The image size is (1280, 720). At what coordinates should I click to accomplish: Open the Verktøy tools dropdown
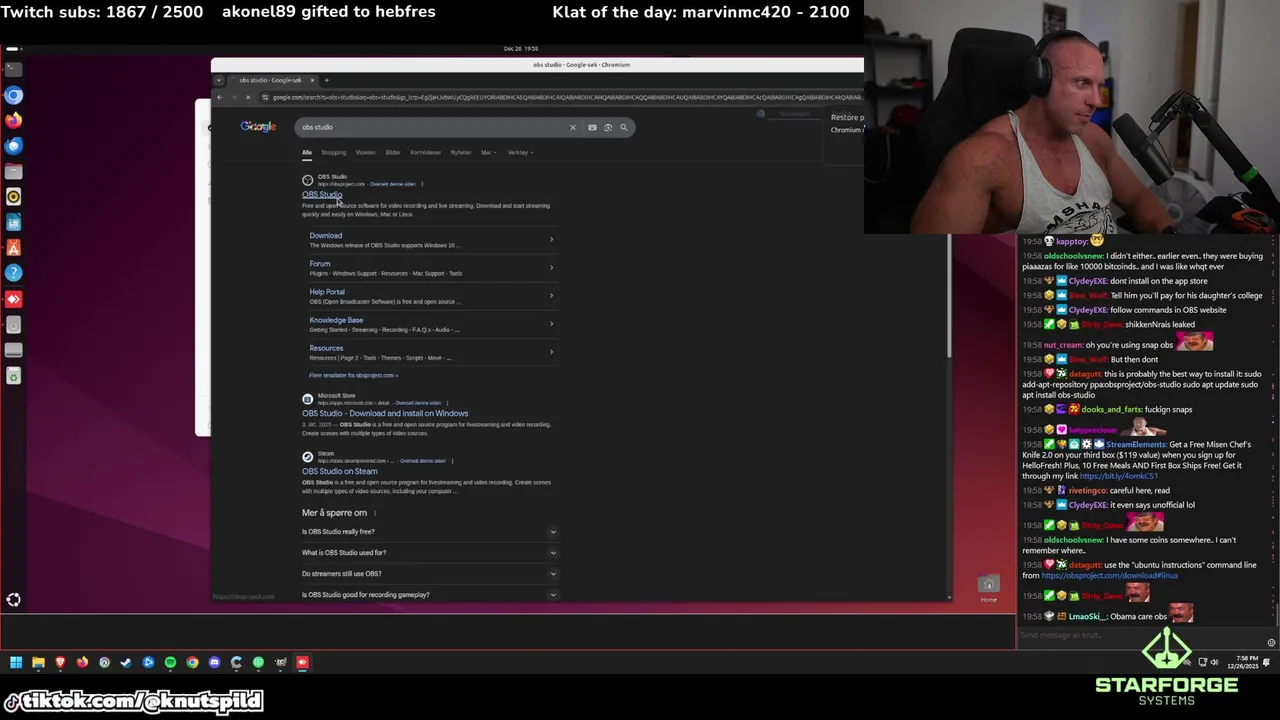[x=520, y=153]
